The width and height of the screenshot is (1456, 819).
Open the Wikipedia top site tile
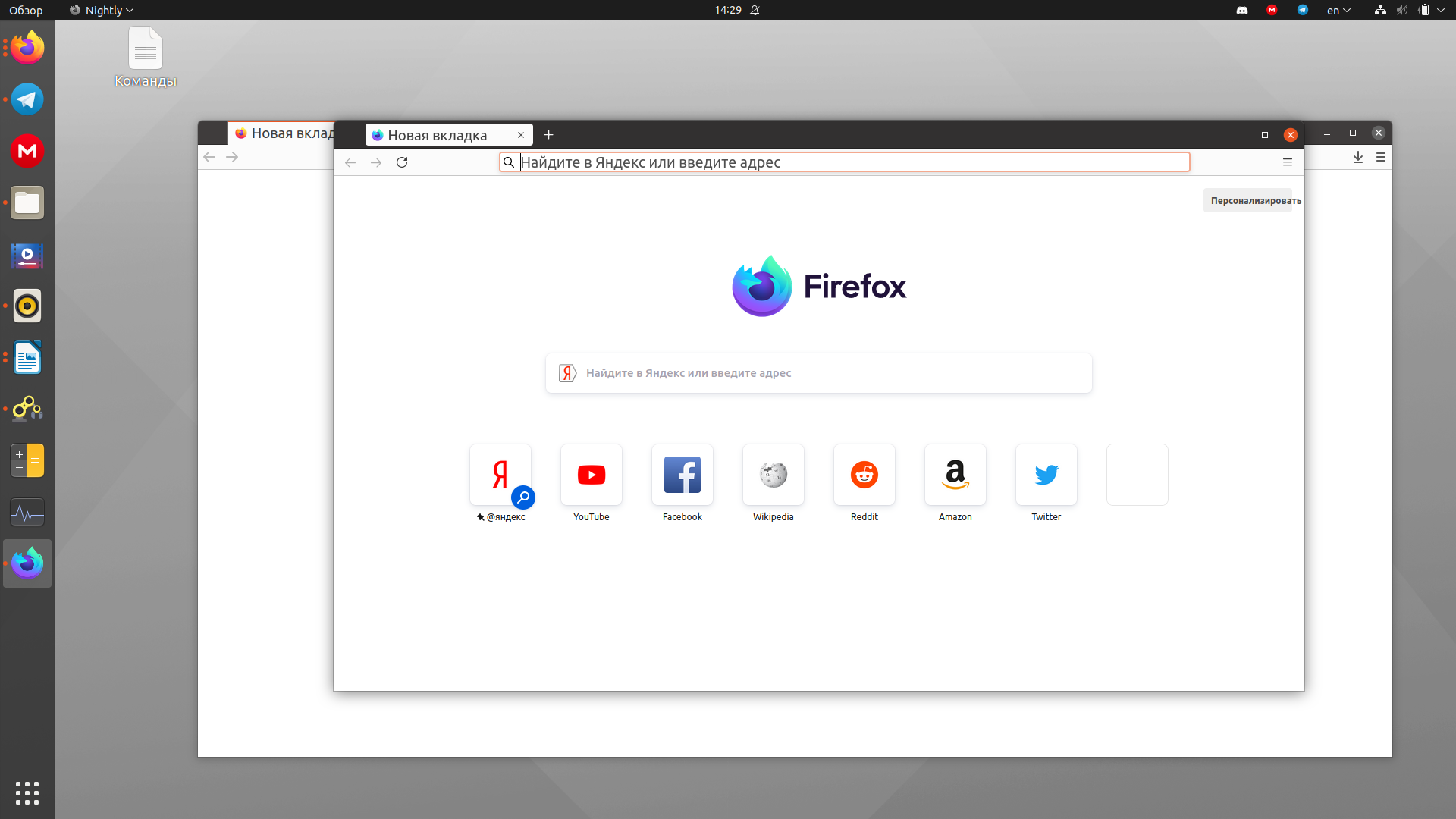[x=773, y=475]
